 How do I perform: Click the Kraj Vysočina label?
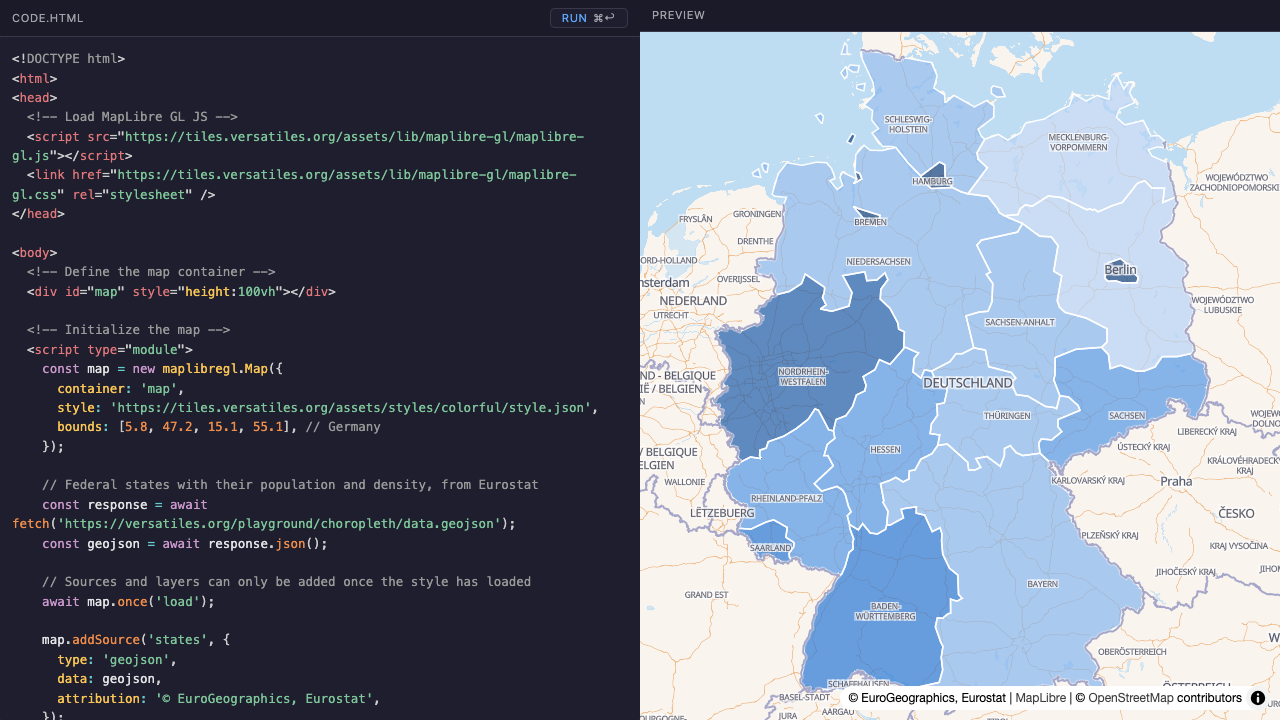pyautogui.click(x=1238, y=546)
